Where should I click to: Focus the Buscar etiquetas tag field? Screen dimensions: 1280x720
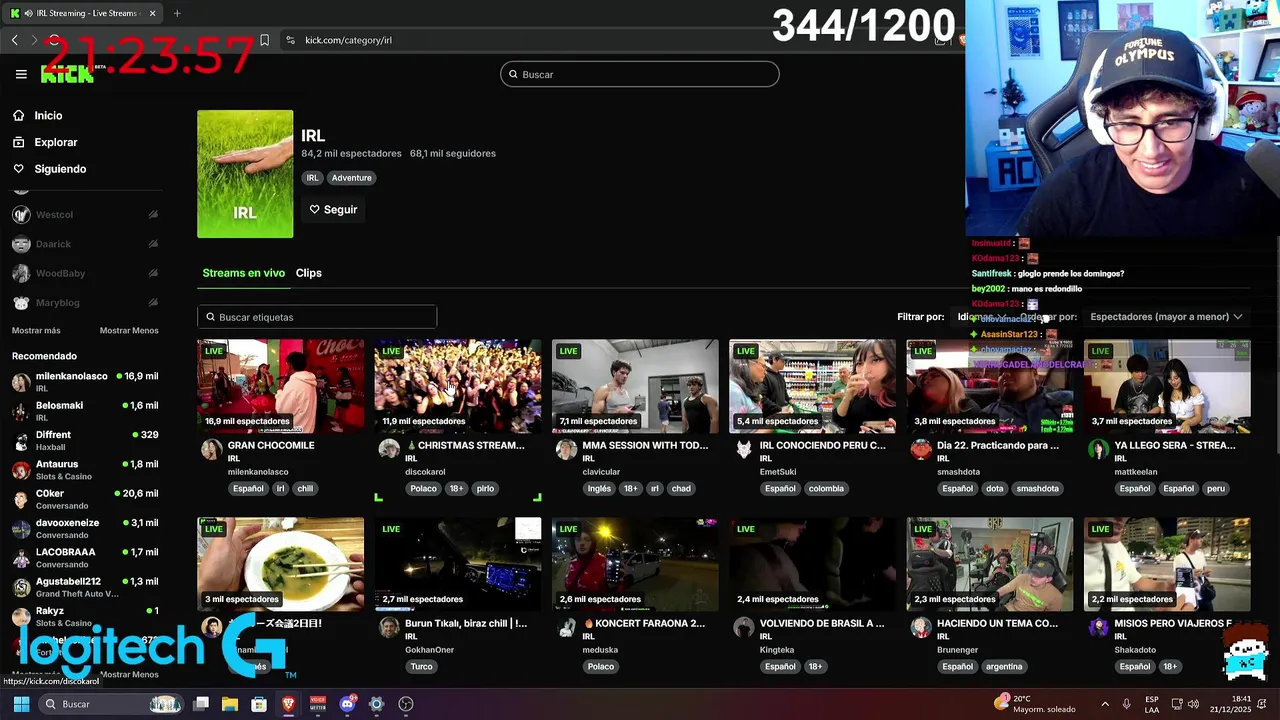coord(317,317)
